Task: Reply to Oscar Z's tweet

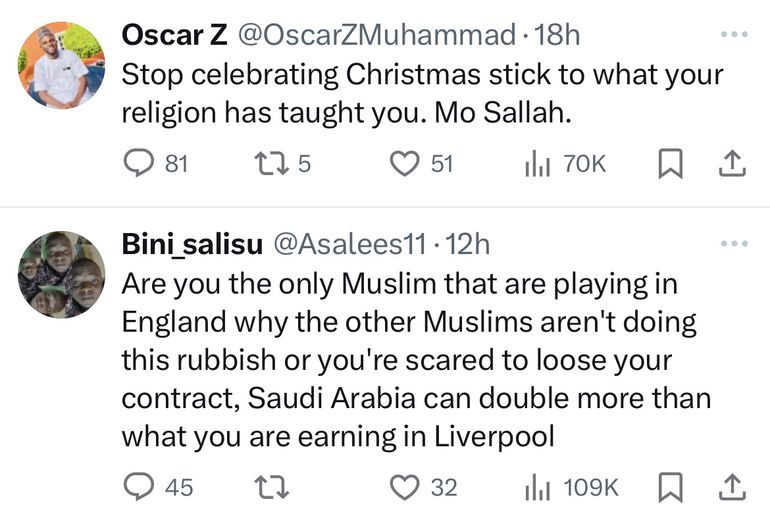Action: tap(137, 163)
